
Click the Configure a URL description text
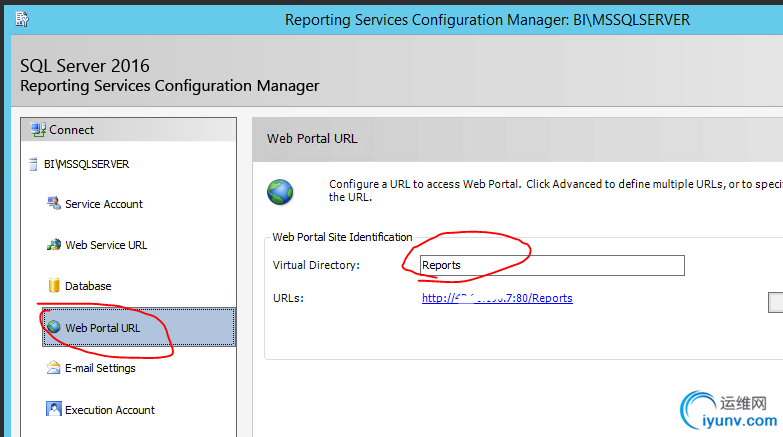[x=556, y=190]
